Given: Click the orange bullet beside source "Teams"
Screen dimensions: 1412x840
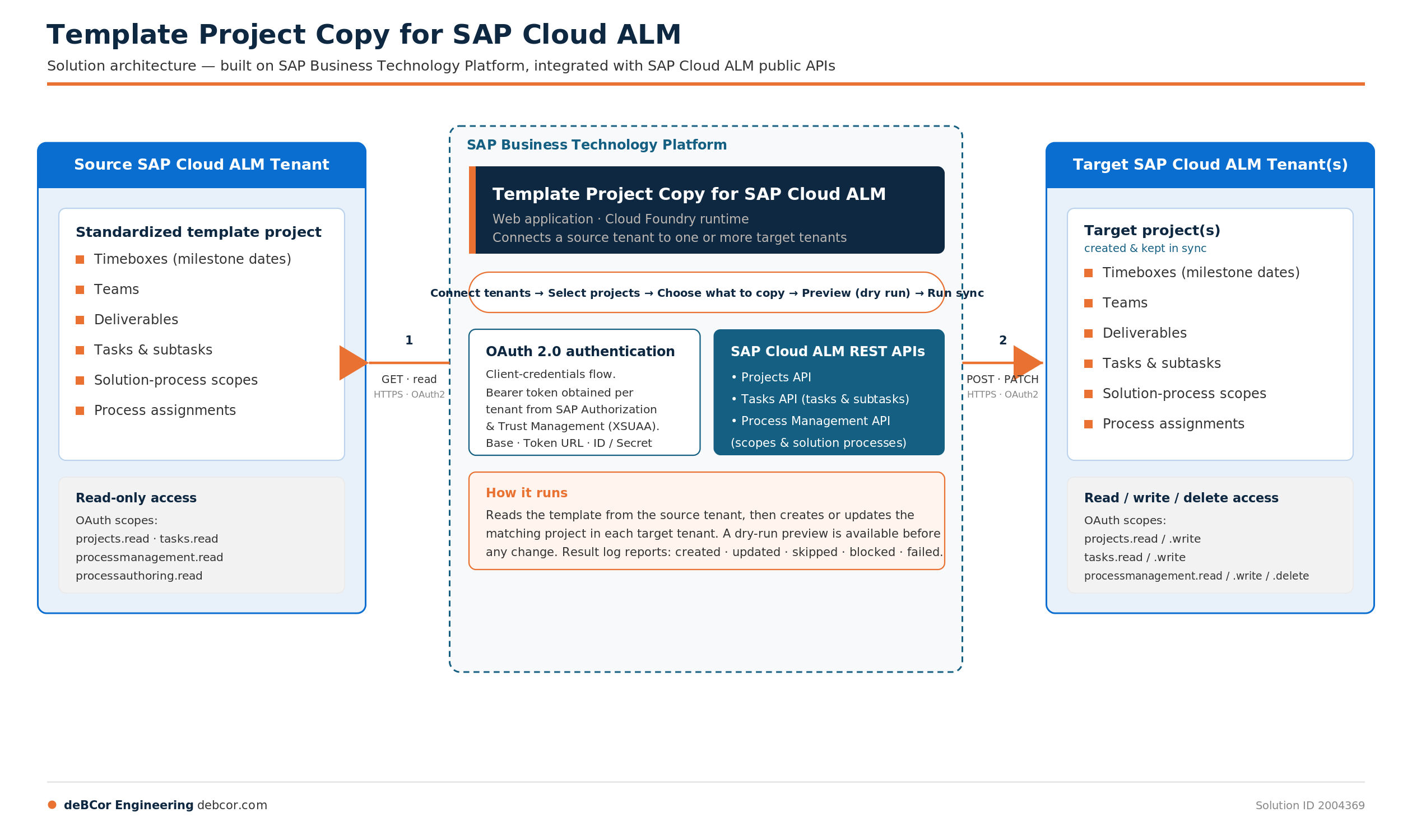Looking at the screenshot, I should tap(80, 290).
